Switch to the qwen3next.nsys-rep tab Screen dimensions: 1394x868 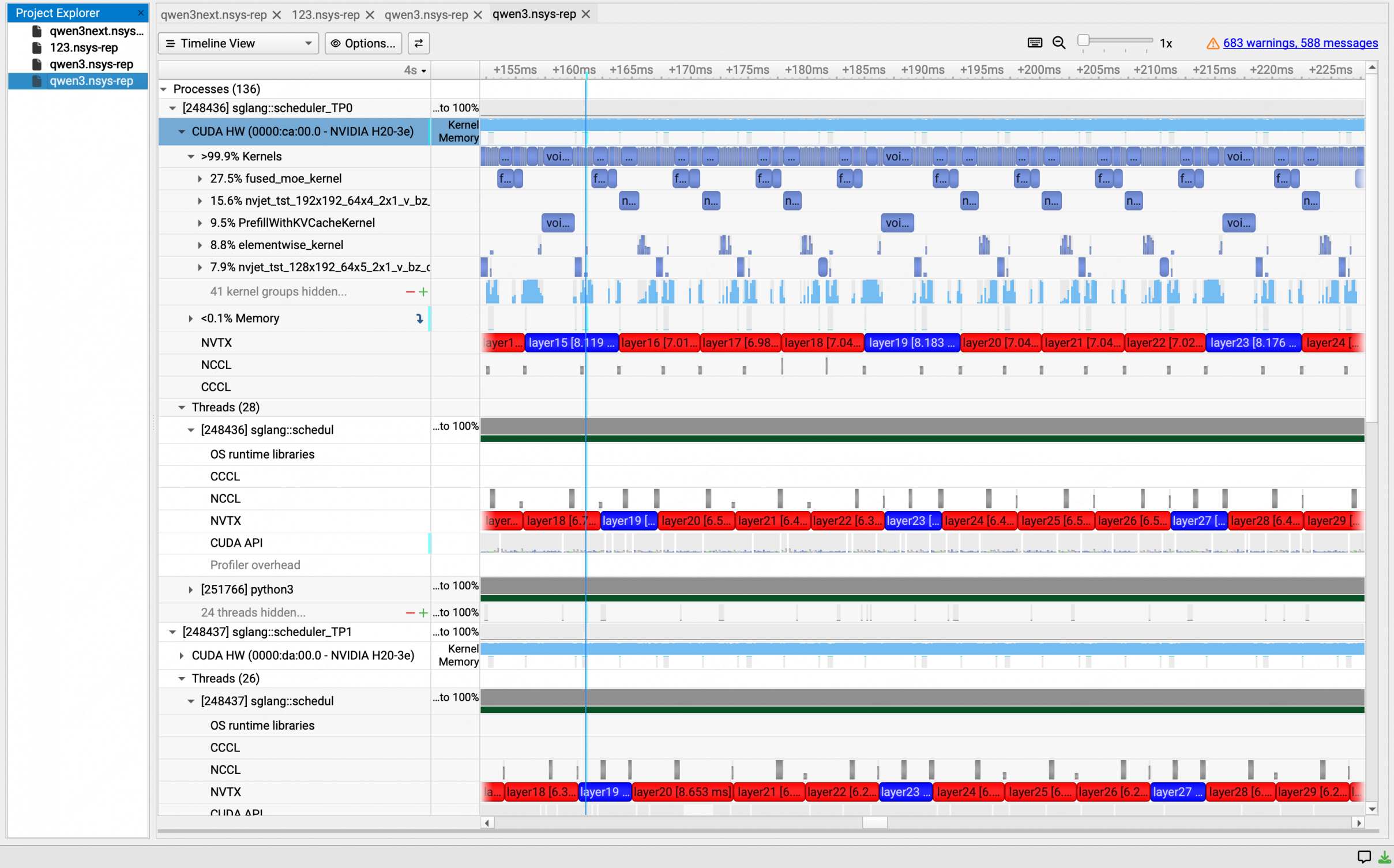[x=213, y=14]
